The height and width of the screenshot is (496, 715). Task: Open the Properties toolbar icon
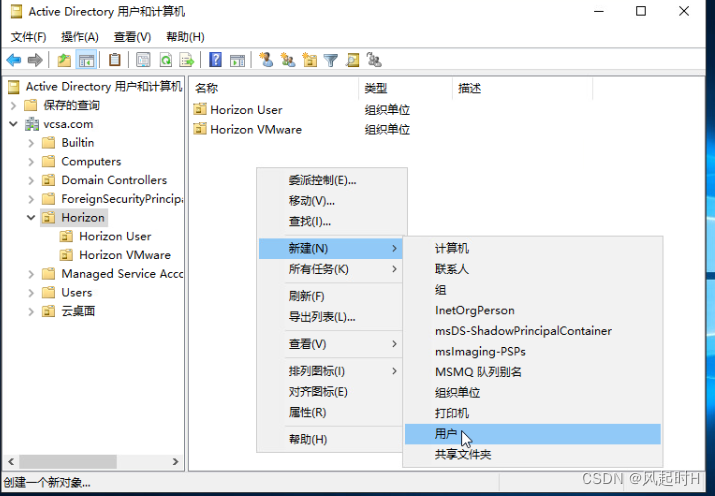tap(143, 60)
